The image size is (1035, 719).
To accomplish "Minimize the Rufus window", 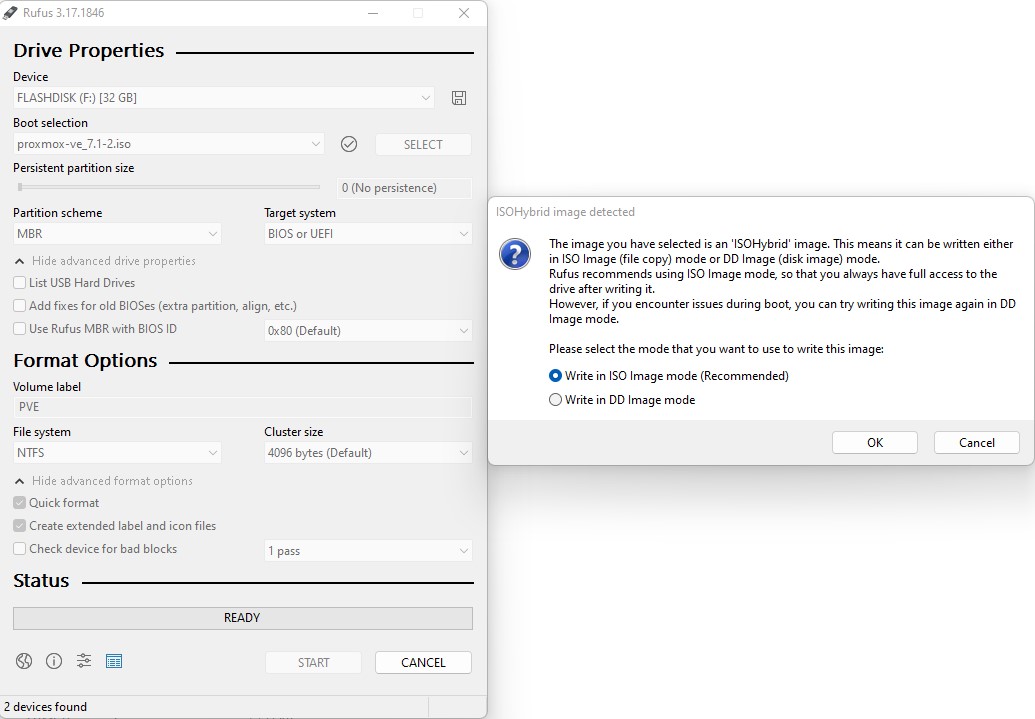I will (373, 13).
